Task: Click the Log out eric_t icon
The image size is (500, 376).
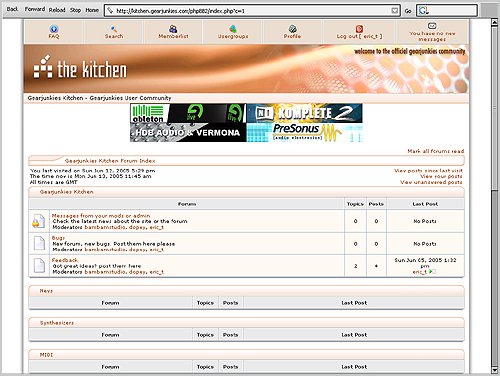Action: (x=359, y=29)
